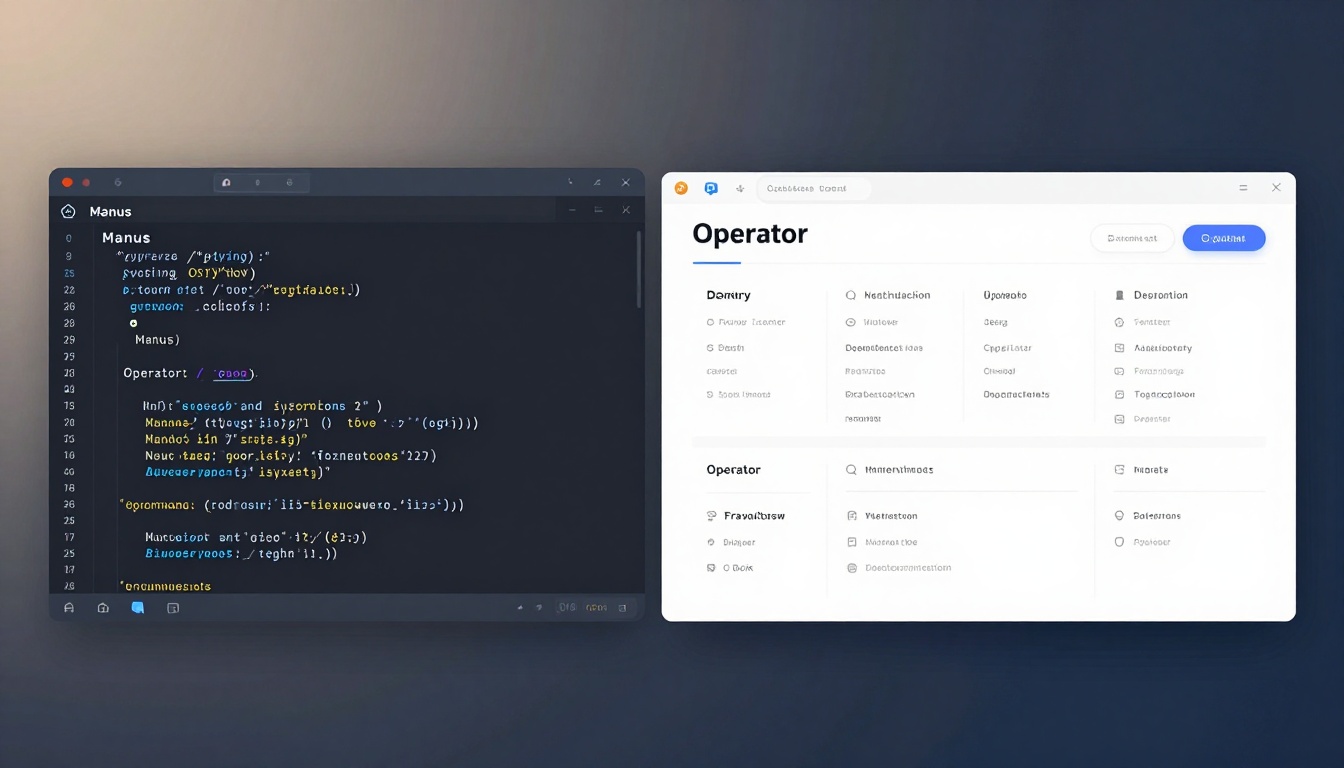Click the orange round icon in Operator window header
Viewport: 1344px width, 768px height.
coord(681,188)
